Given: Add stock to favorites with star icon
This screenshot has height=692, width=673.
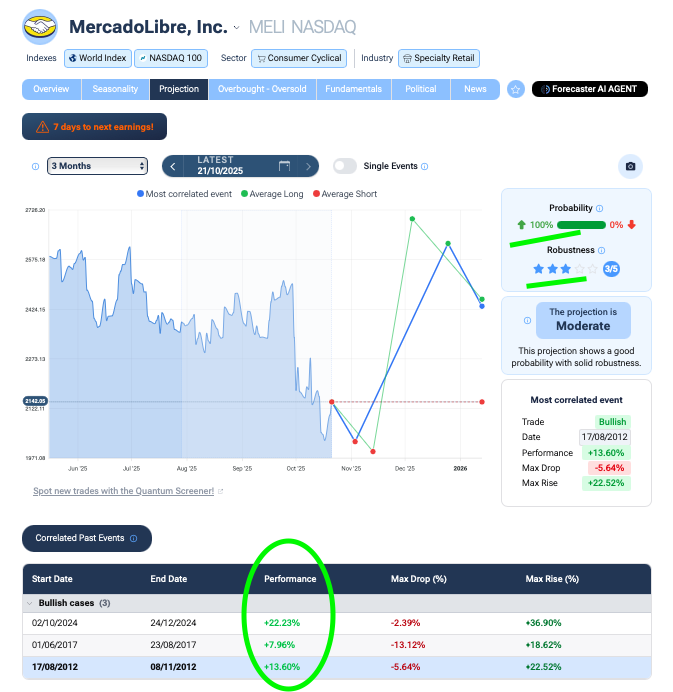Looking at the screenshot, I should [516, 89].
